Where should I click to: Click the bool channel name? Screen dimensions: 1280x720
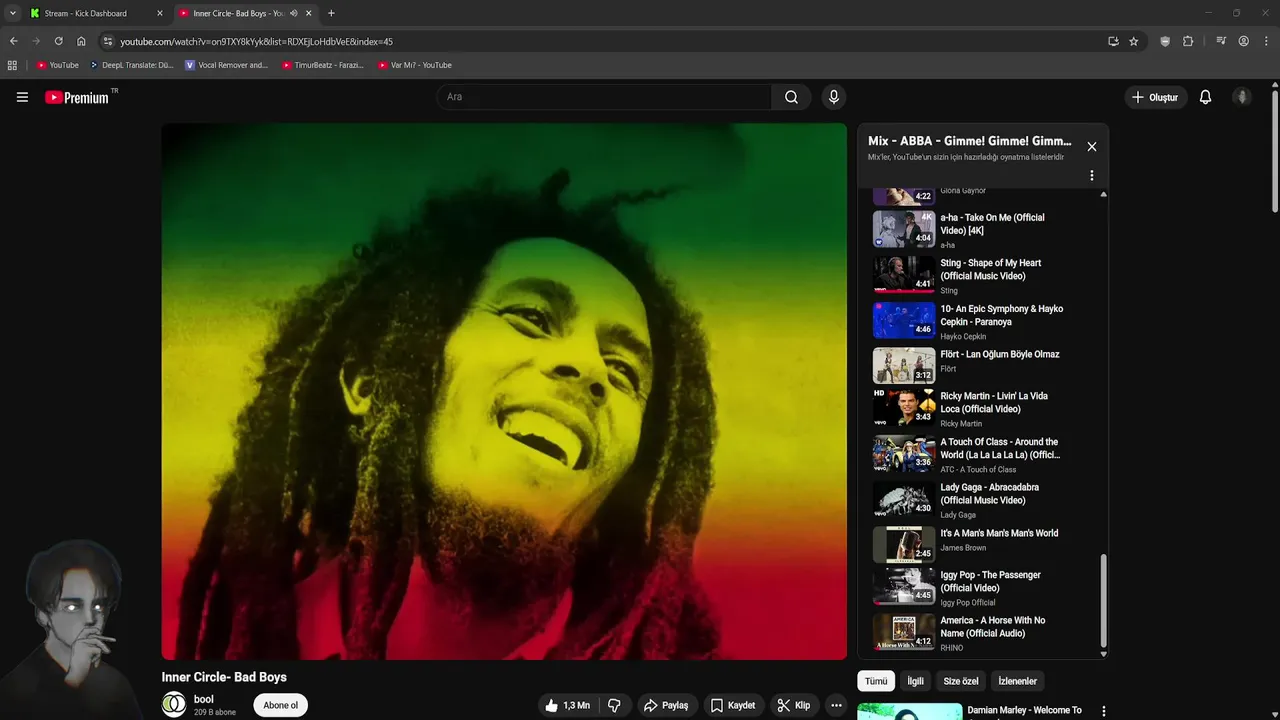pyautogui.click(x=204, y=700)
